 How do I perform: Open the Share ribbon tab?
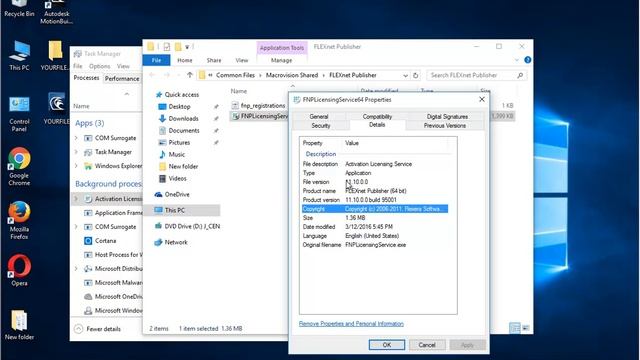coord(213,60)
